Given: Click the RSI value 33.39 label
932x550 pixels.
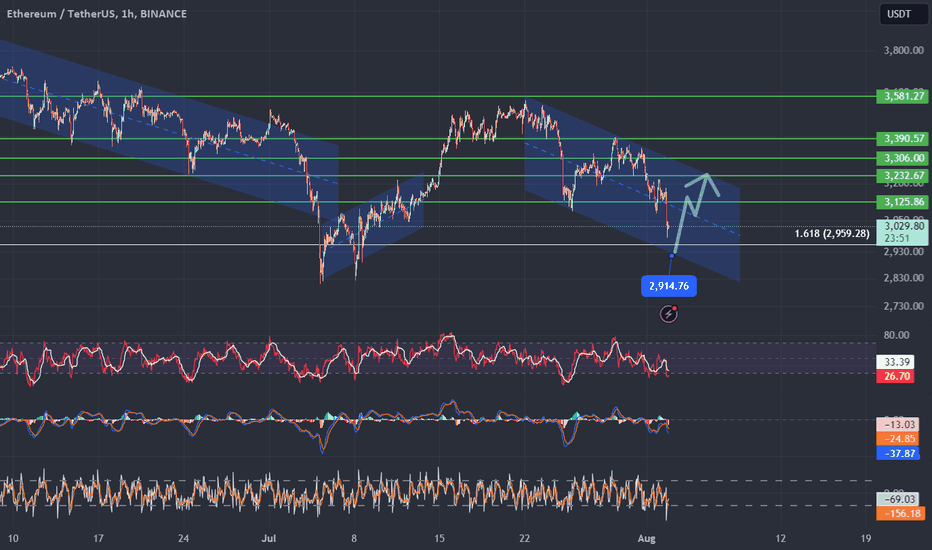Looking at the screenshot, I should coord(896,362).
